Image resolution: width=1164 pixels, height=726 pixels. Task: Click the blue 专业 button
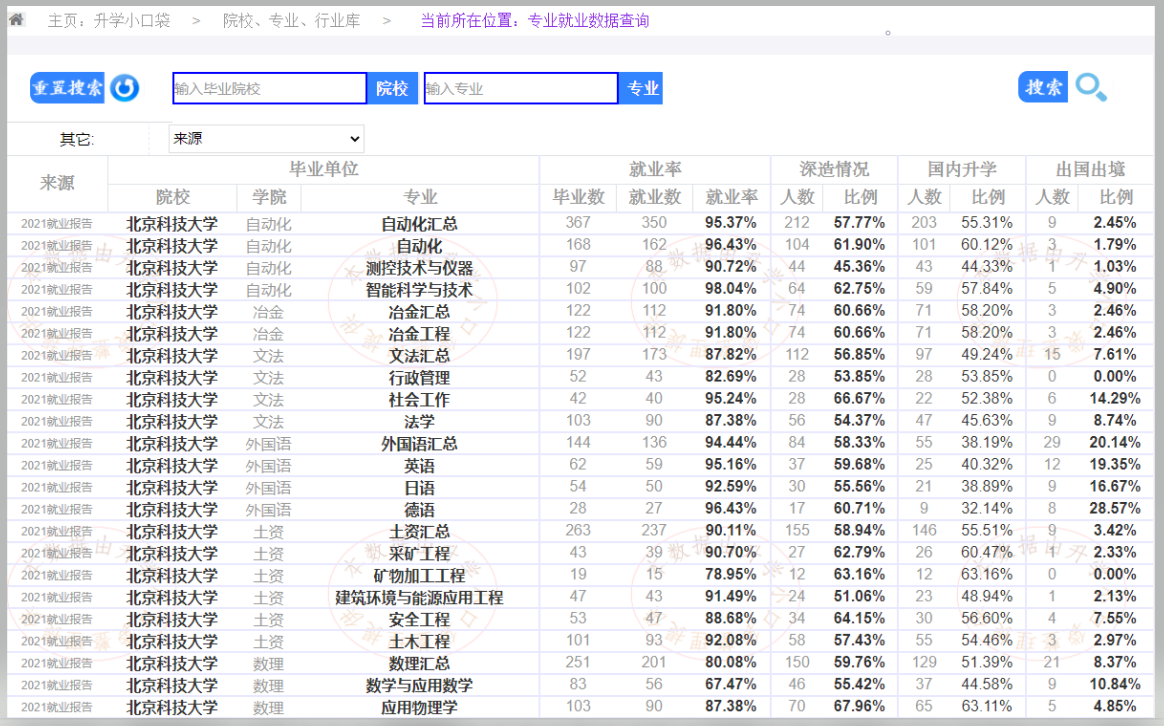(642, 88)
